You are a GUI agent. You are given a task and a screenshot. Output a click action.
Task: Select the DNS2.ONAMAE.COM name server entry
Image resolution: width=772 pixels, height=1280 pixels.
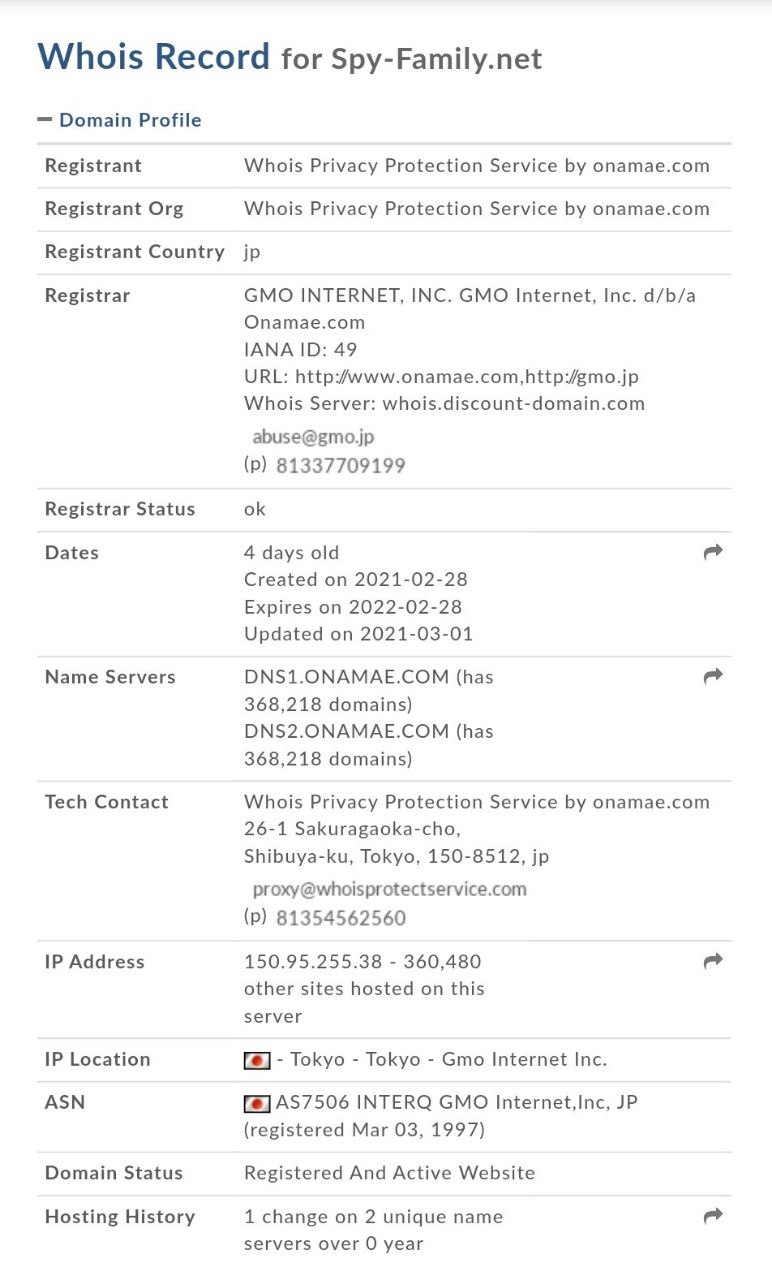pos(347,731)
